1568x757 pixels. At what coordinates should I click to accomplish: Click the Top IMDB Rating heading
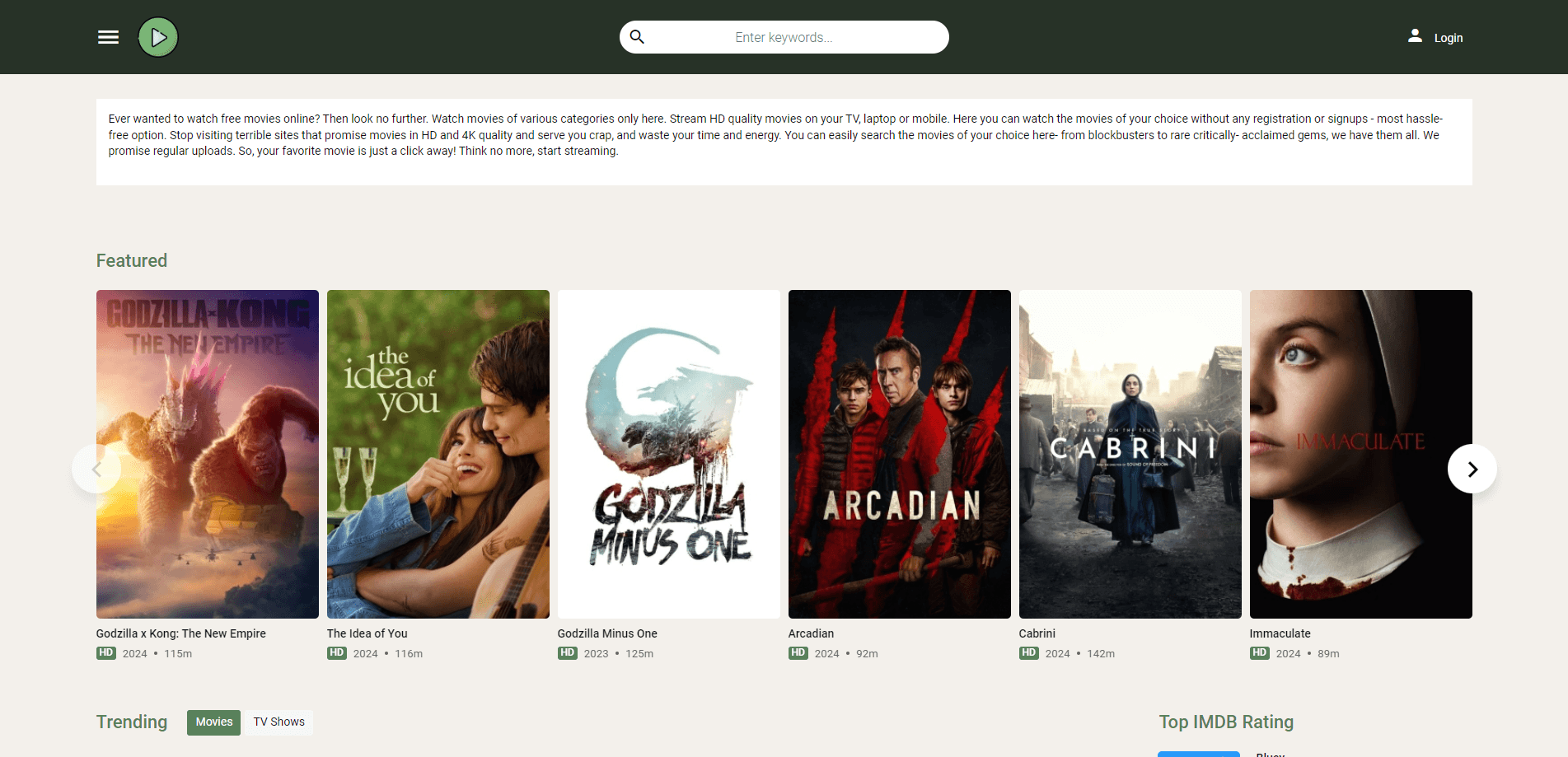pyautogui.click(x=1226, y=722)
